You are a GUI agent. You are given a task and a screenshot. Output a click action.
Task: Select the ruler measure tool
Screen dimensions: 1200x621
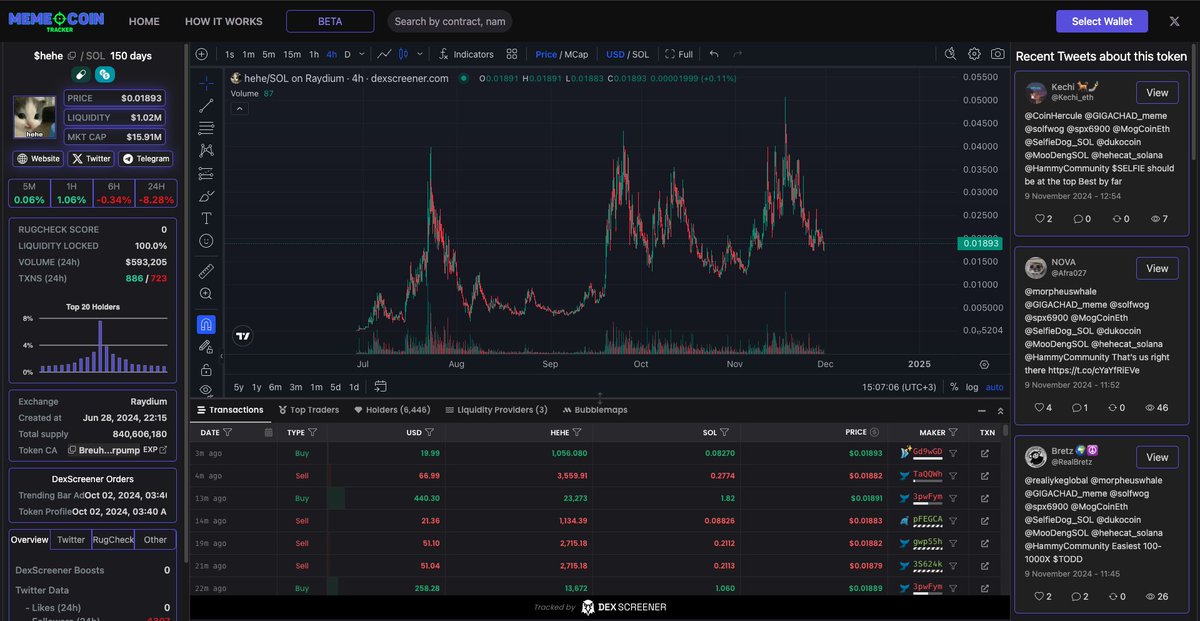[206, 271]
